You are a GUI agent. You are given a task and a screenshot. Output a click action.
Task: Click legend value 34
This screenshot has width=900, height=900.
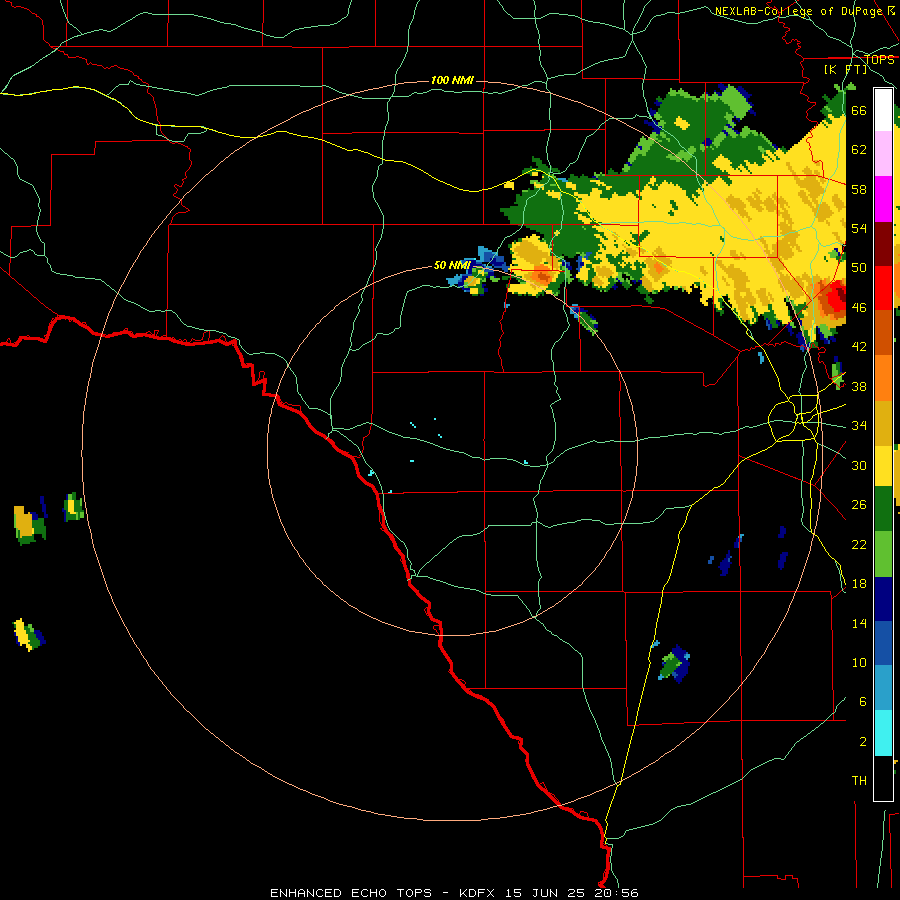859,425
